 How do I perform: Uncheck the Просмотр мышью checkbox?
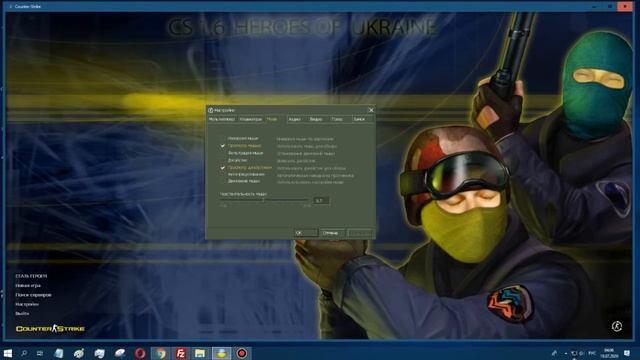pyautogui.click(x=223, y=146)
